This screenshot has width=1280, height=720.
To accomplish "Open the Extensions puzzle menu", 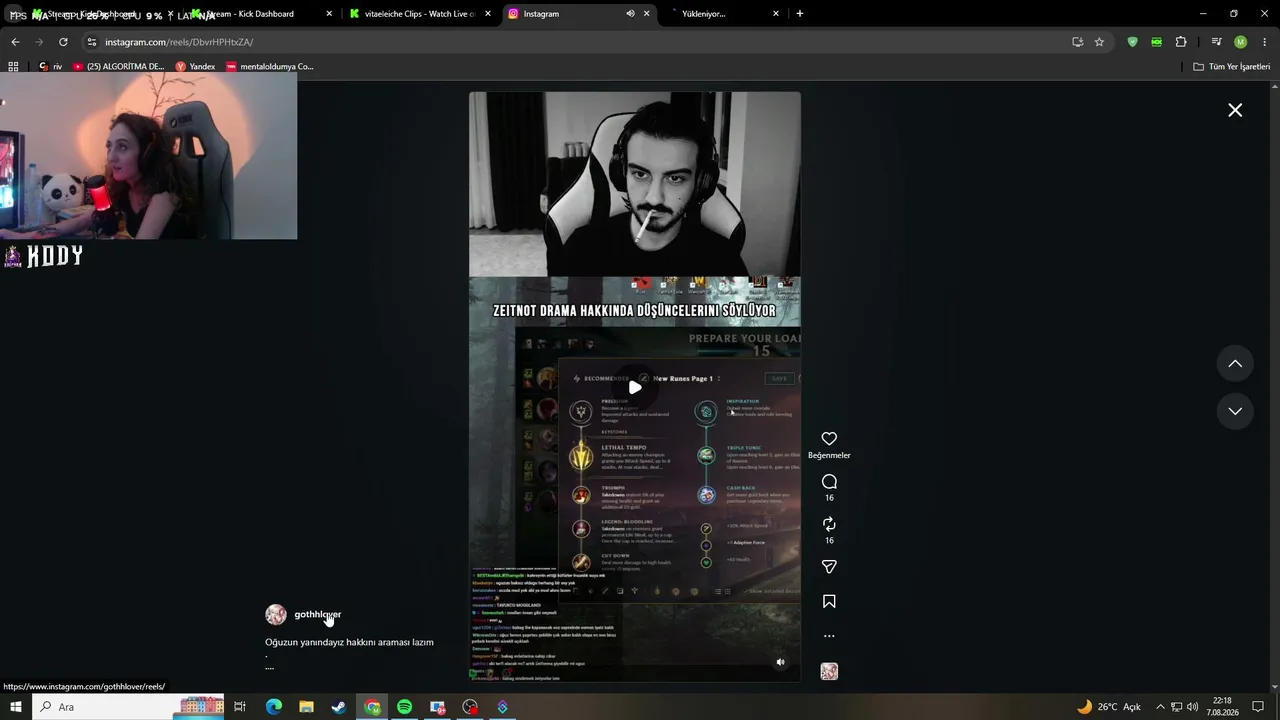I will tap(1181, 42).
